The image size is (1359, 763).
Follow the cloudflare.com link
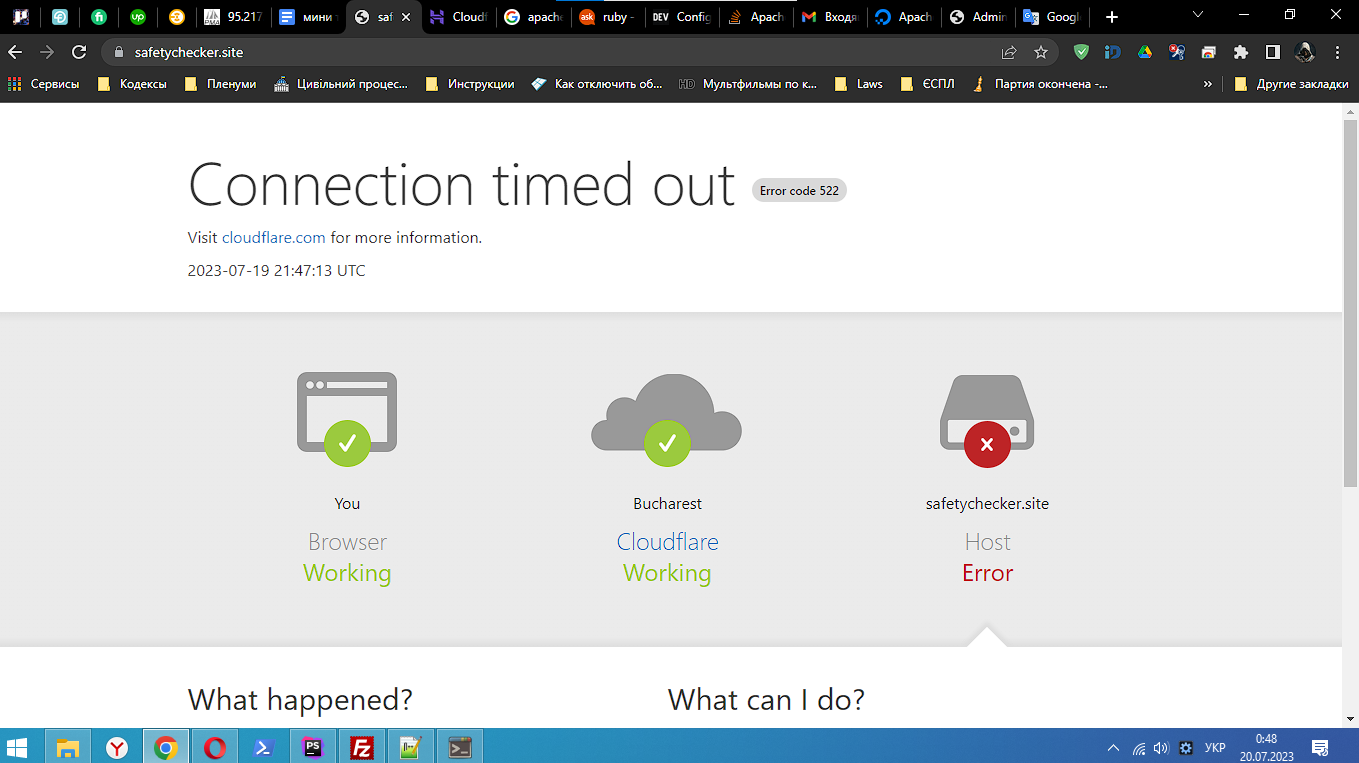[274, 238]
